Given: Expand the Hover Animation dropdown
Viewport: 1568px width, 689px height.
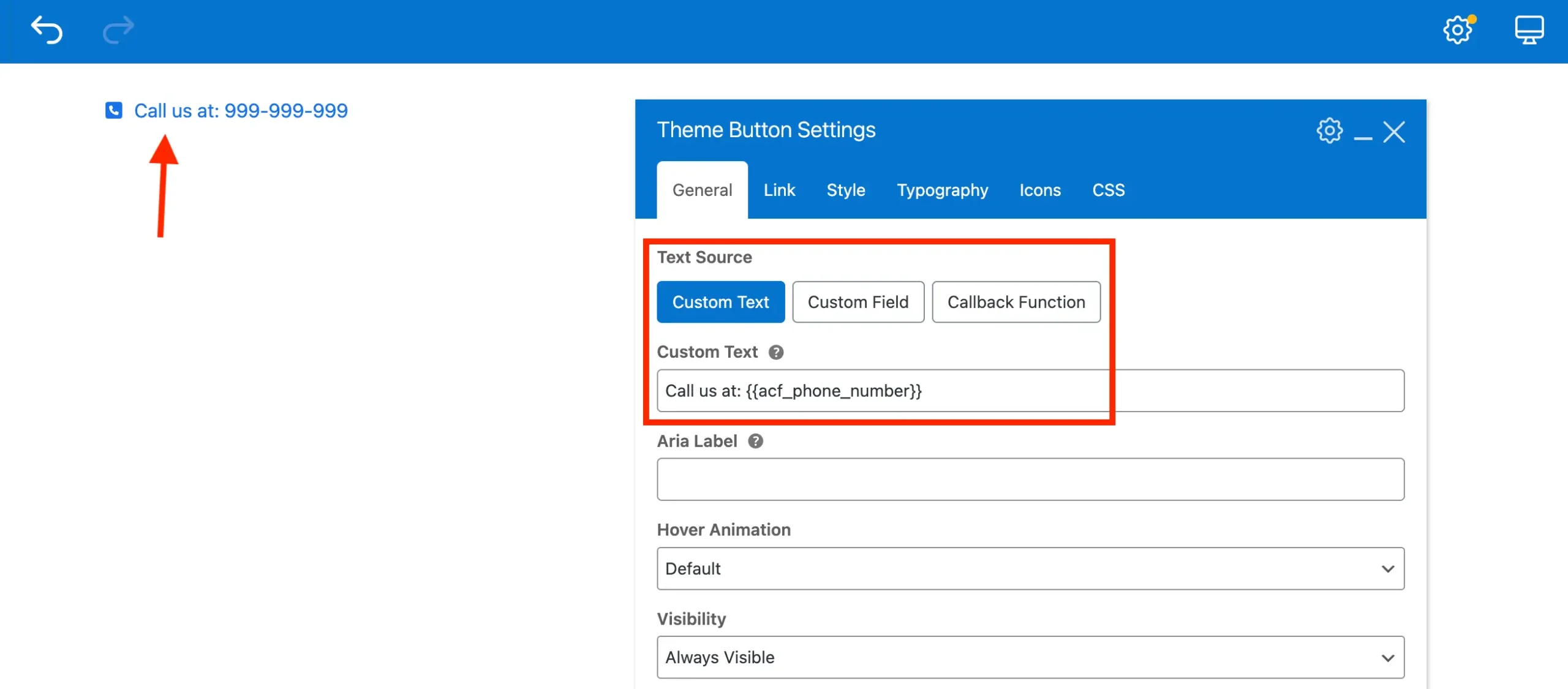Looking at the screenshot, I should (x=1030, y=568).
